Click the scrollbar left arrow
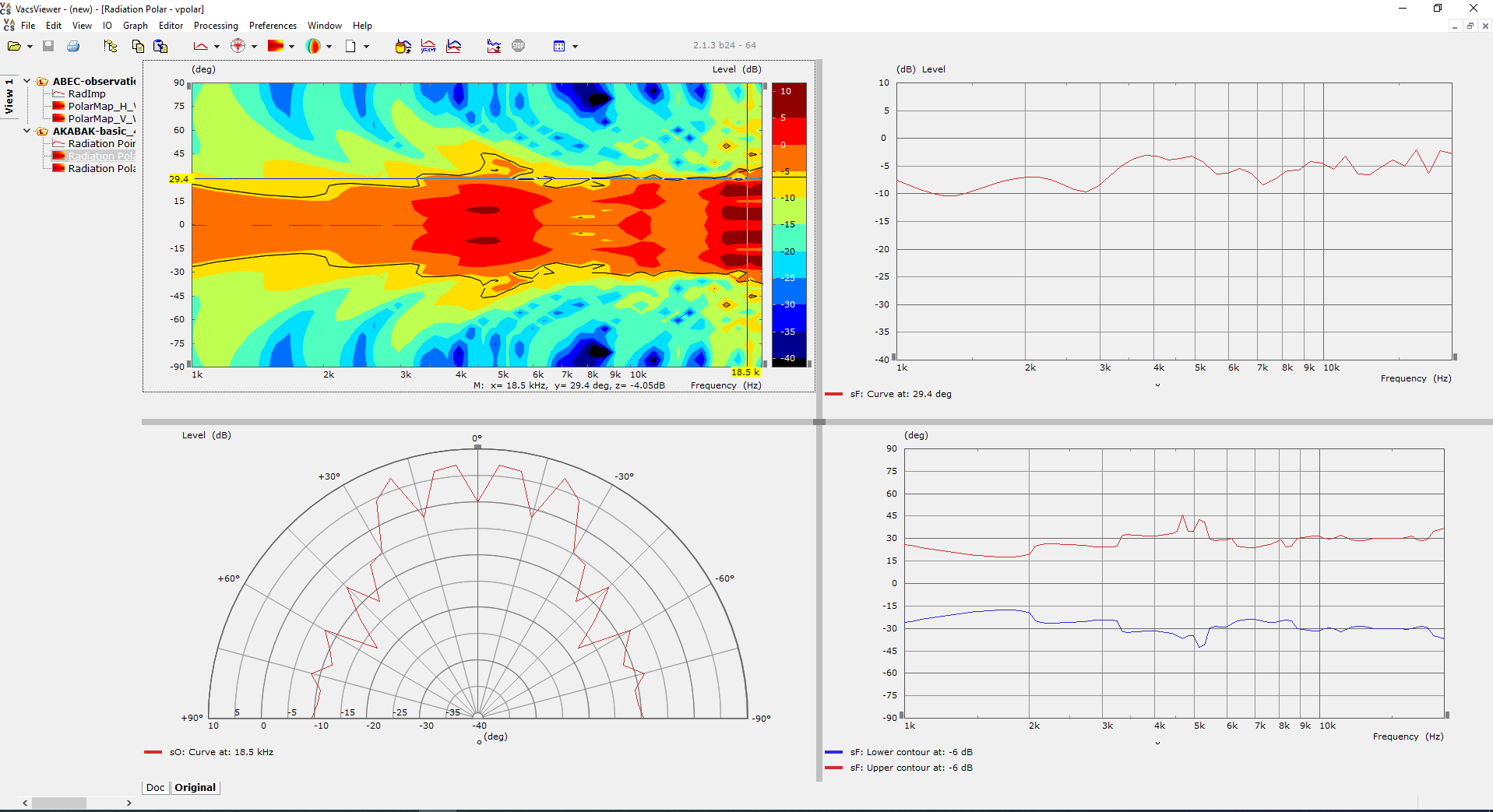Screen dimensions: 1493x812 [x=25, y=803]
